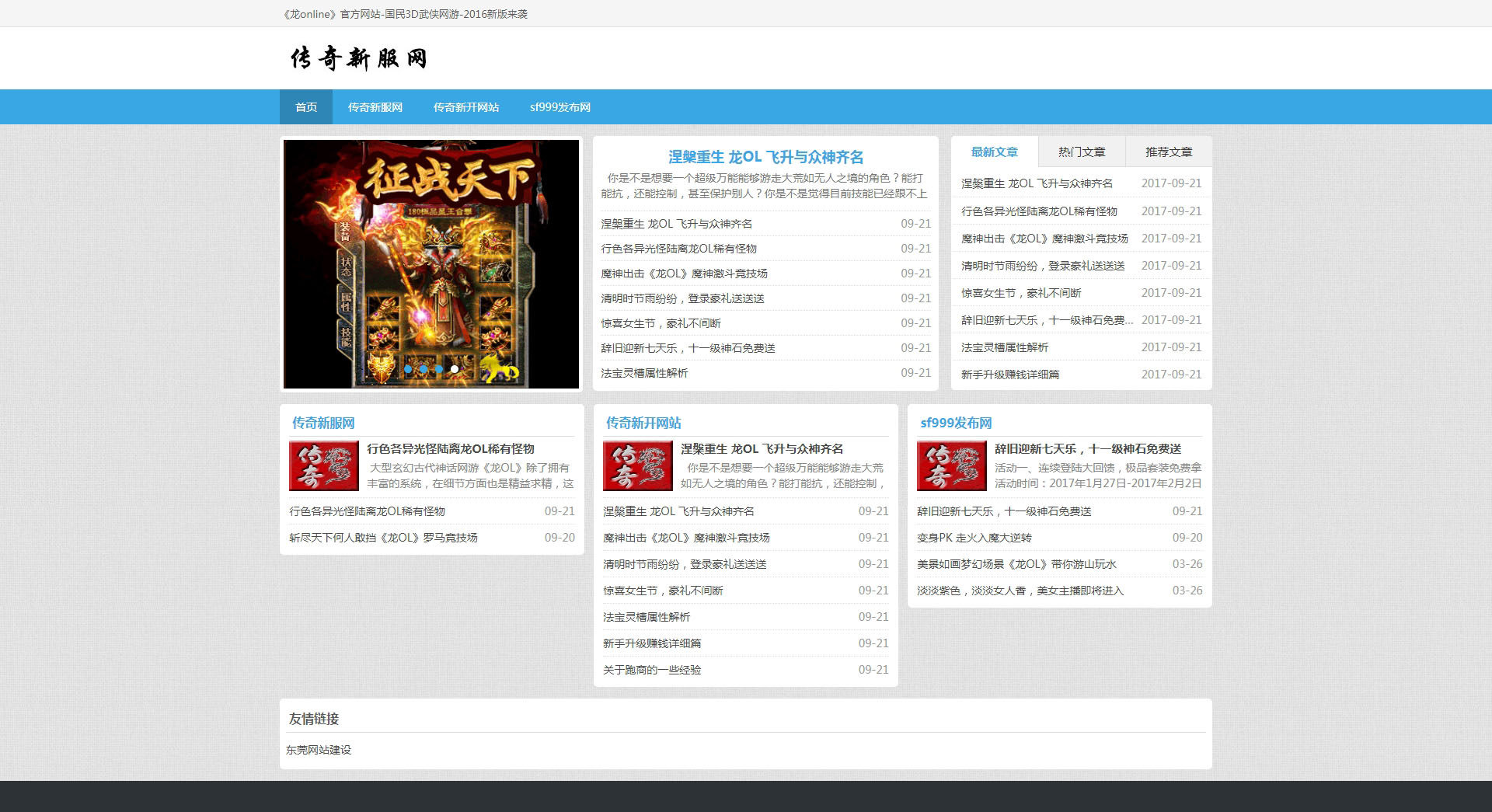Select the first slideshow indicator dot
The width and height of the screenshot is (1492, 812).
[408, 370]
